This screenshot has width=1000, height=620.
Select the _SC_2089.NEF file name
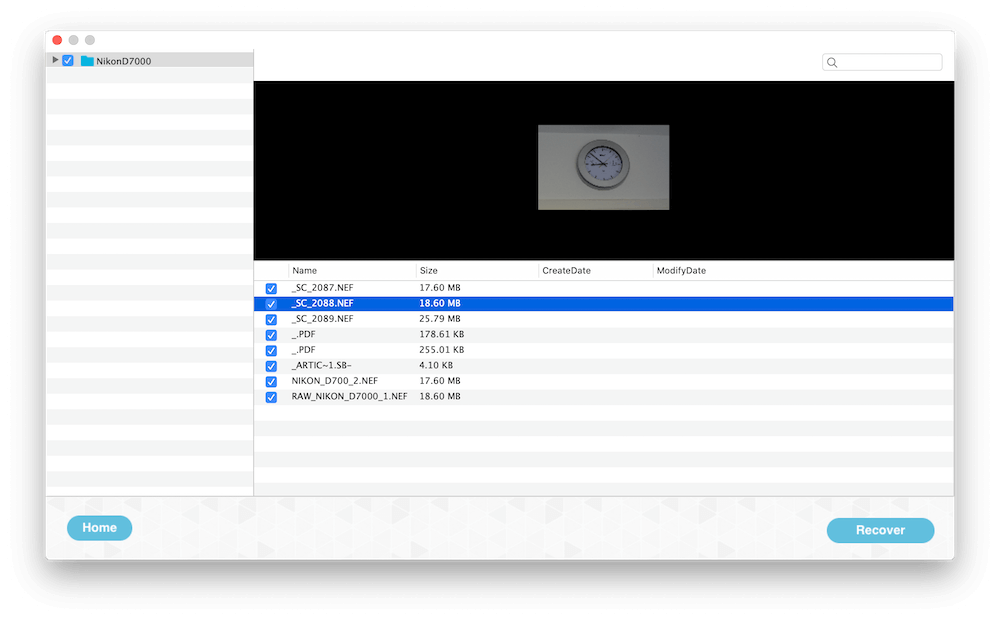pos(322,318)
